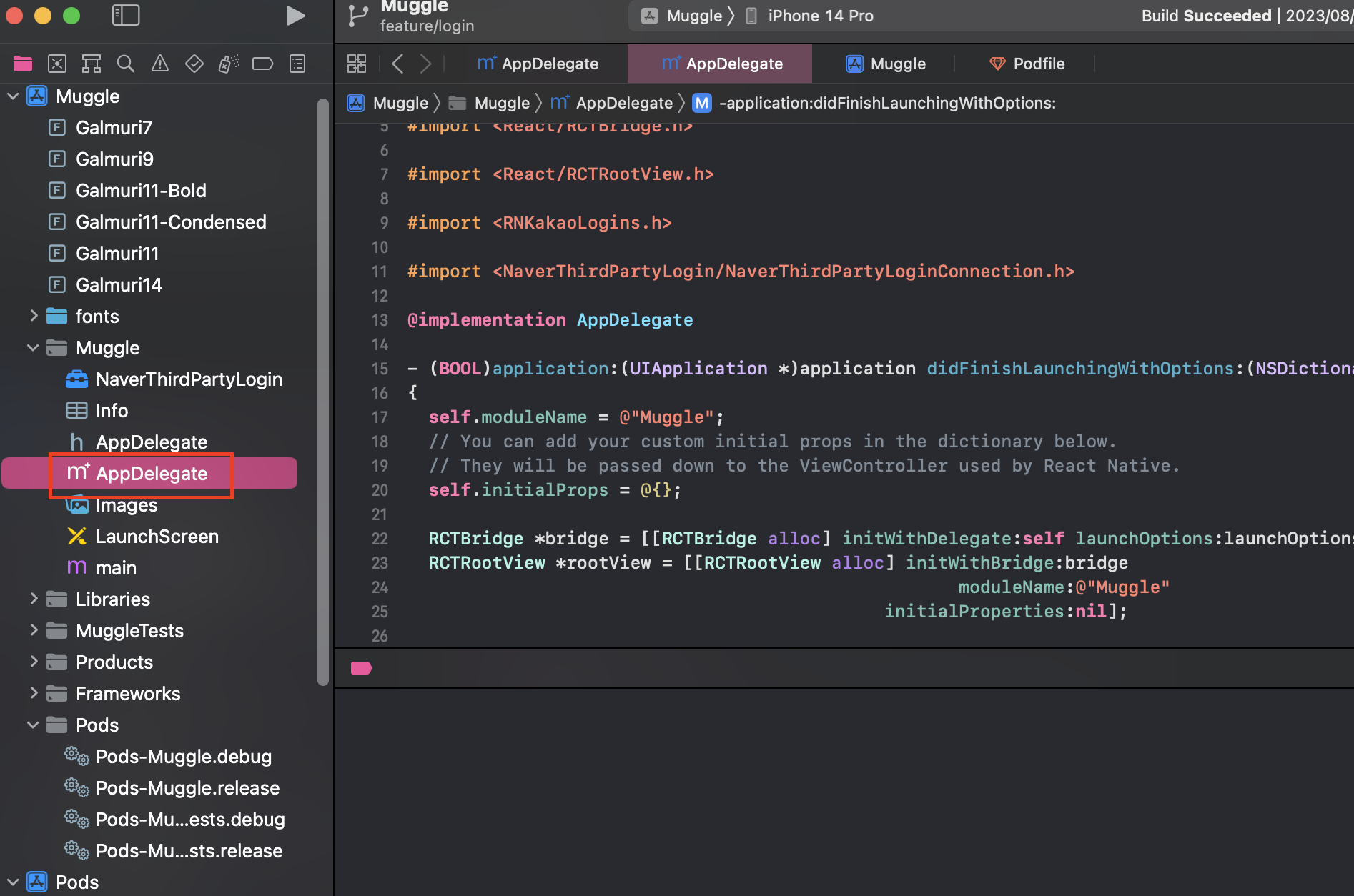
Task: Open the Find navigator magnifier
Action: 126,64
